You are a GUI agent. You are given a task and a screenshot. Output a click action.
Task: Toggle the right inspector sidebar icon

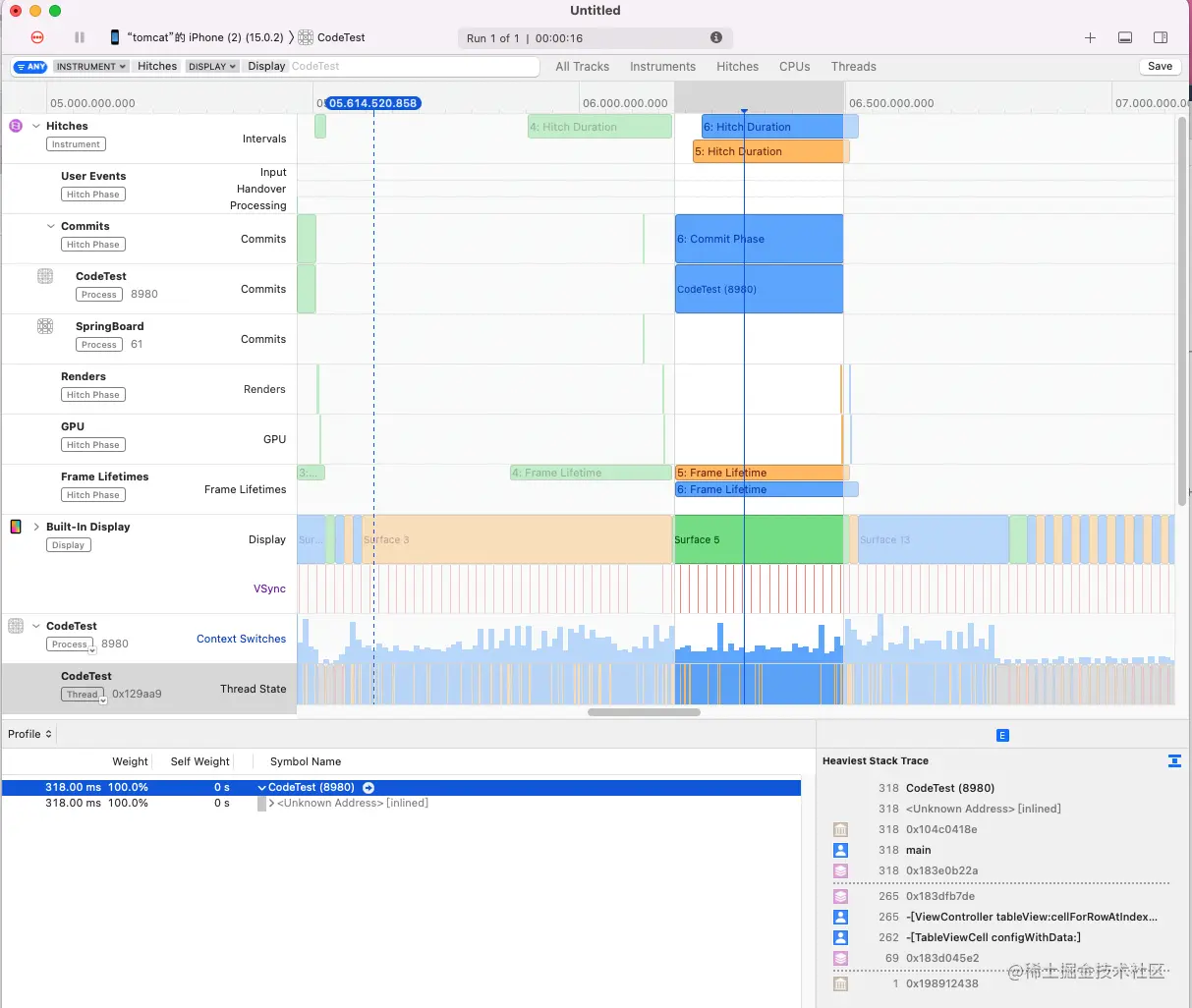(1161, 37)
